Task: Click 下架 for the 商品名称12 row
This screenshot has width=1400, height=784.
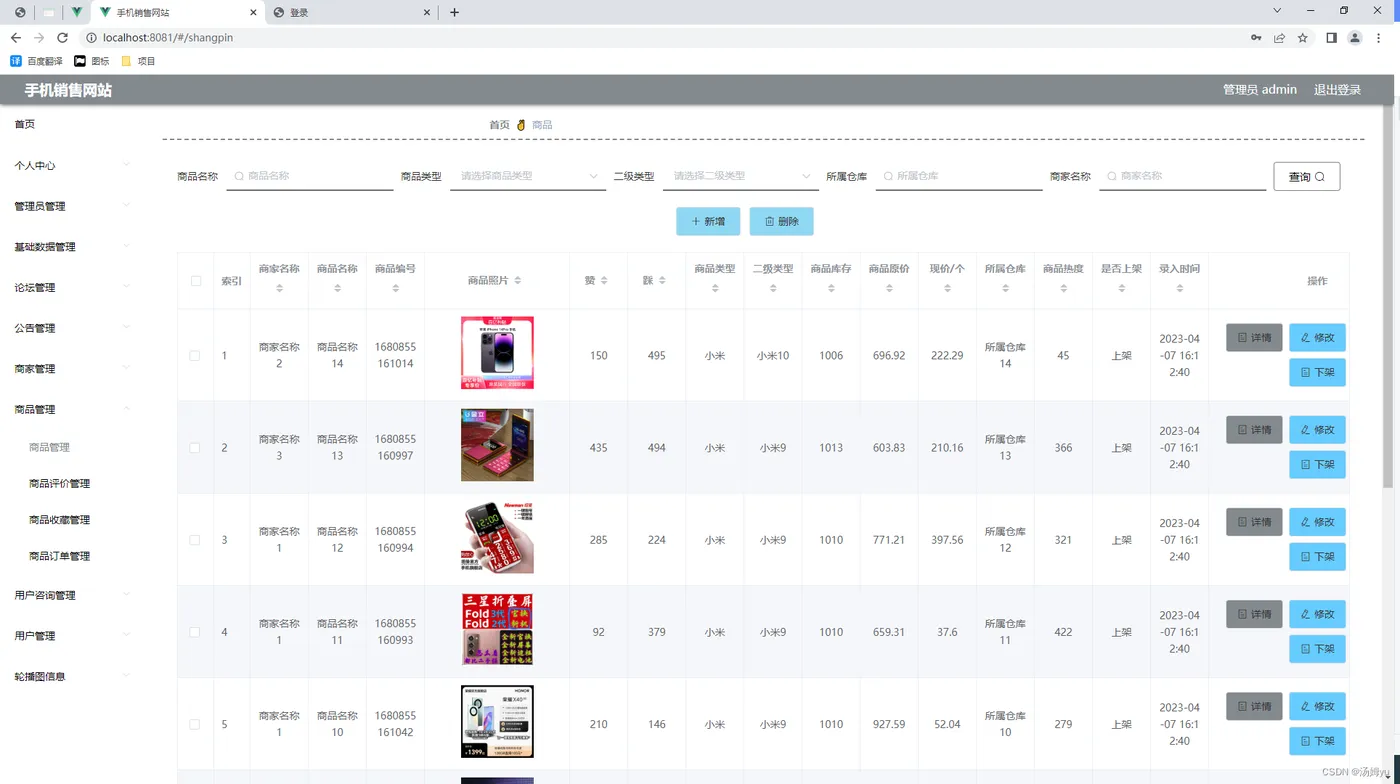Action: pos(1317,557)
